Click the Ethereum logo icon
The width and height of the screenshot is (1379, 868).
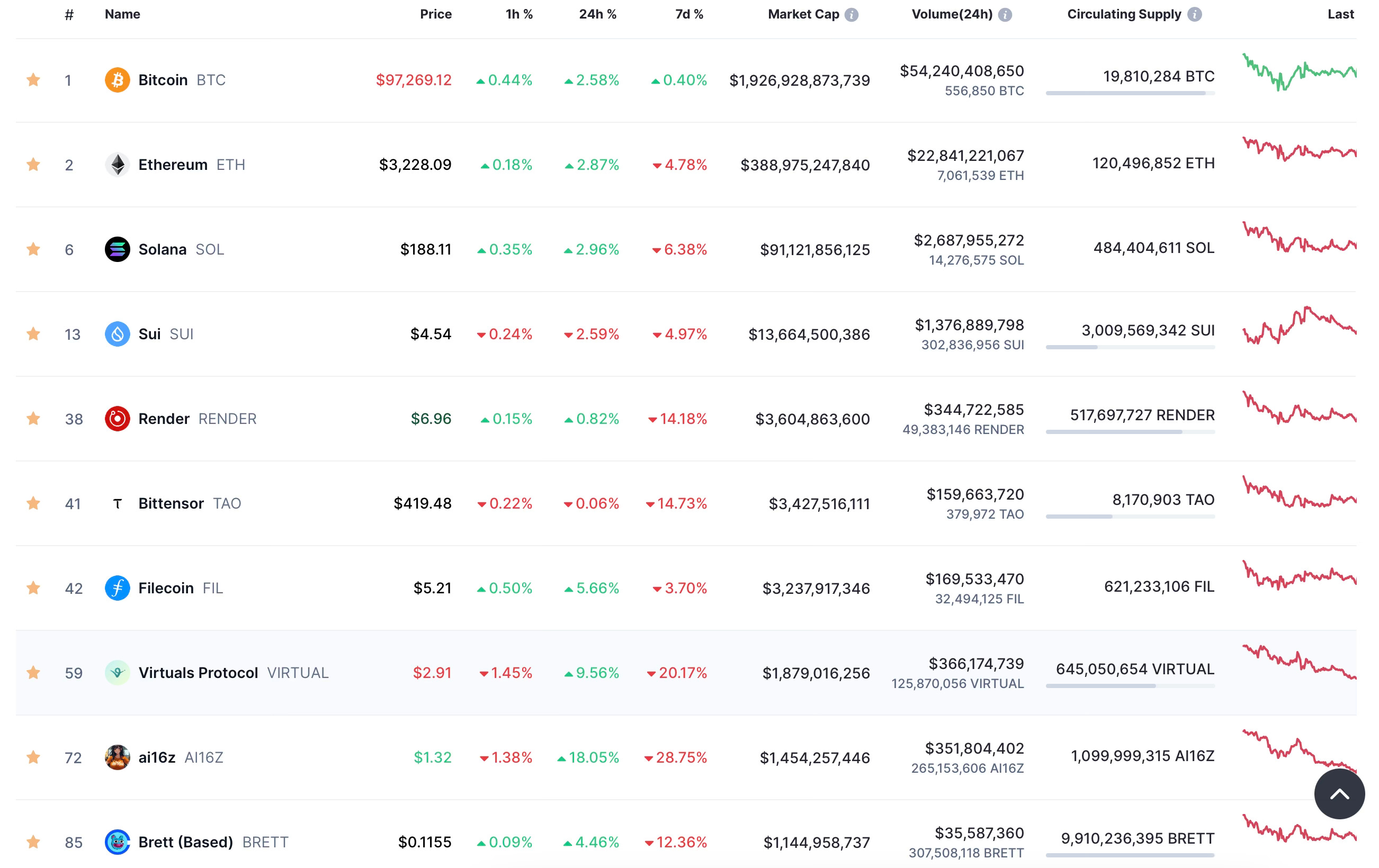117,165
